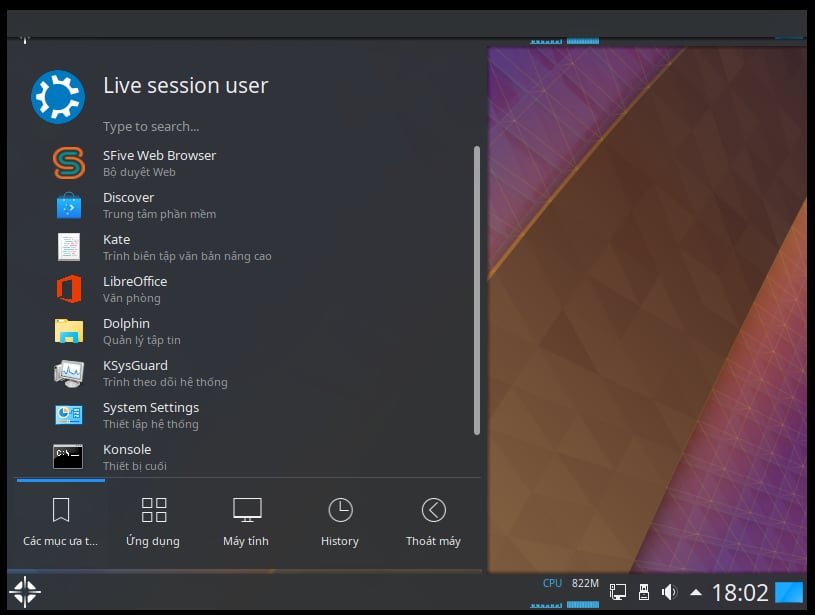Open the volume control in tray
Viewport: 815px width, 615px height.
669,592
